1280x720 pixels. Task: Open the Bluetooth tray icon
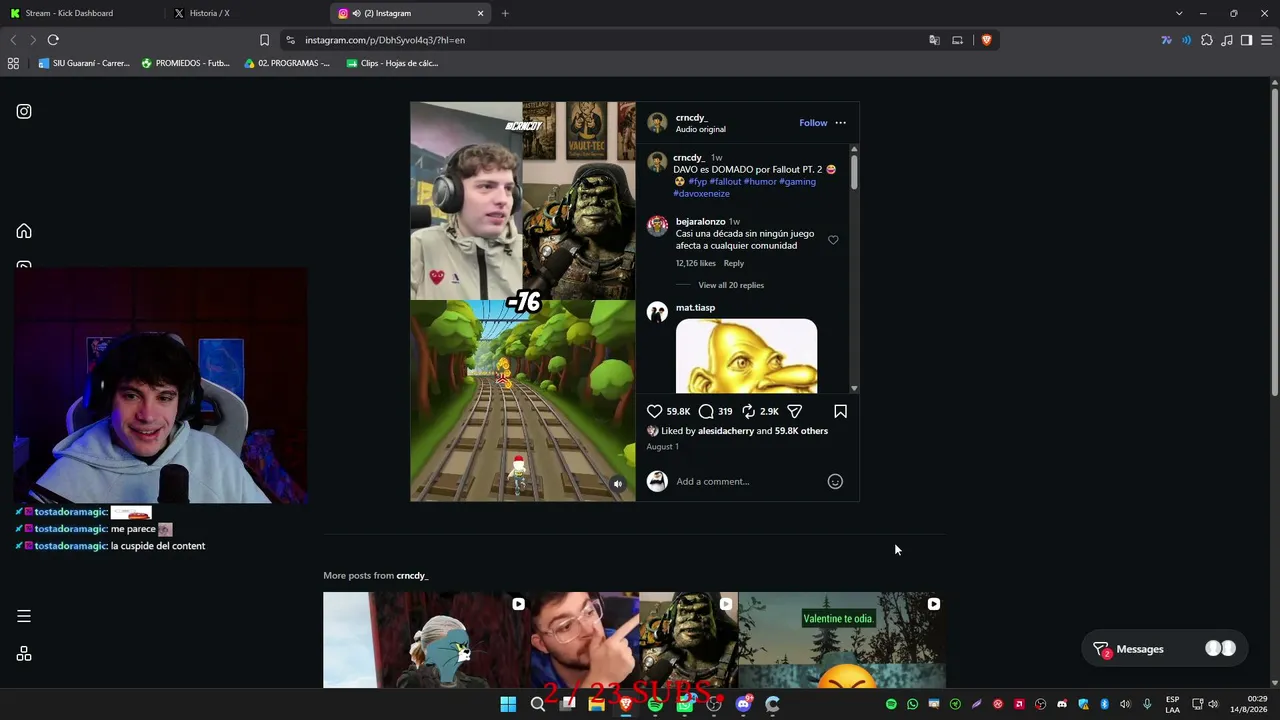coord(1104,704)
